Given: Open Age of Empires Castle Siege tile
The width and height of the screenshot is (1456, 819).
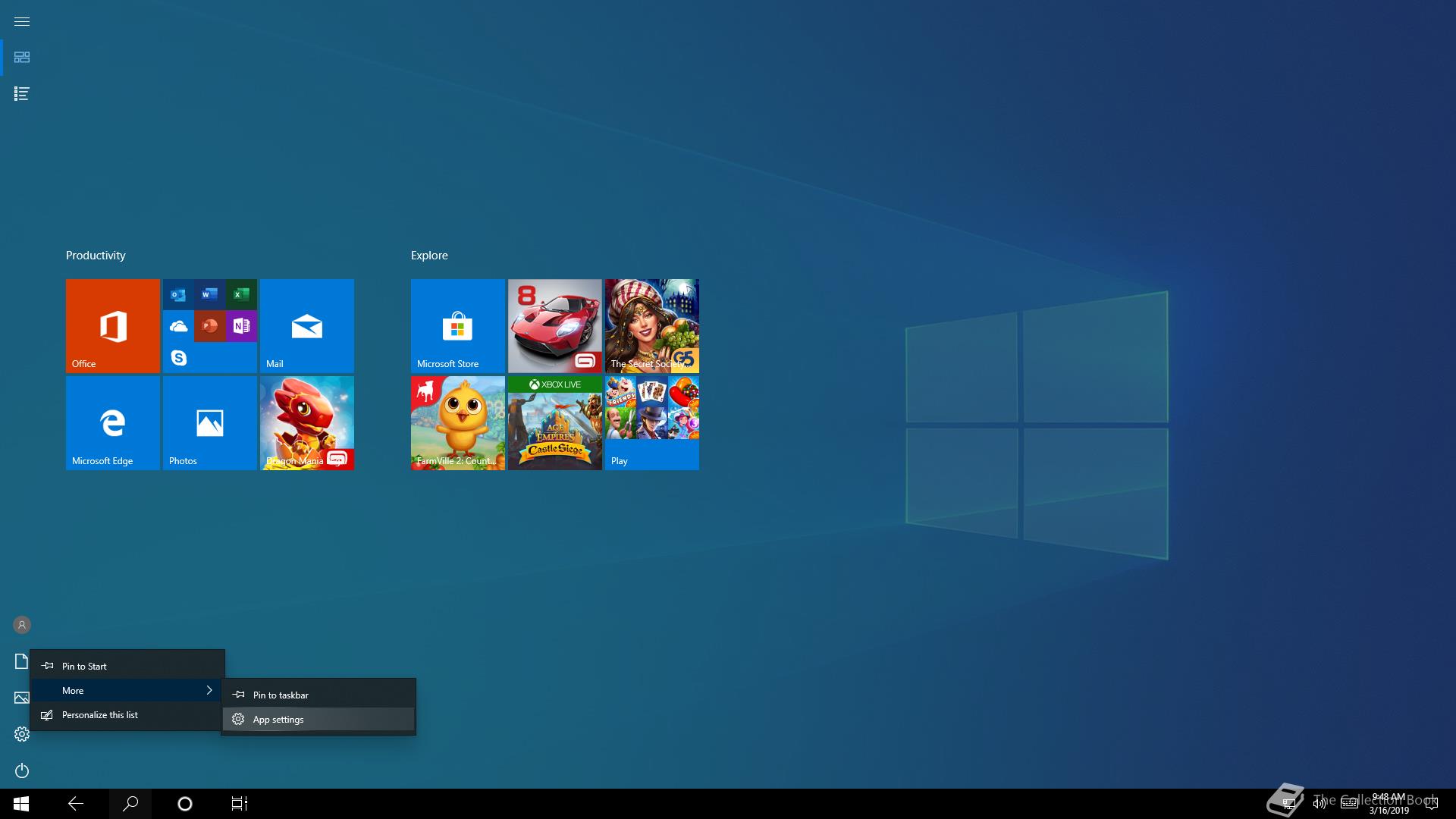Looking at the screenshot, I should (x=555, y=423).
